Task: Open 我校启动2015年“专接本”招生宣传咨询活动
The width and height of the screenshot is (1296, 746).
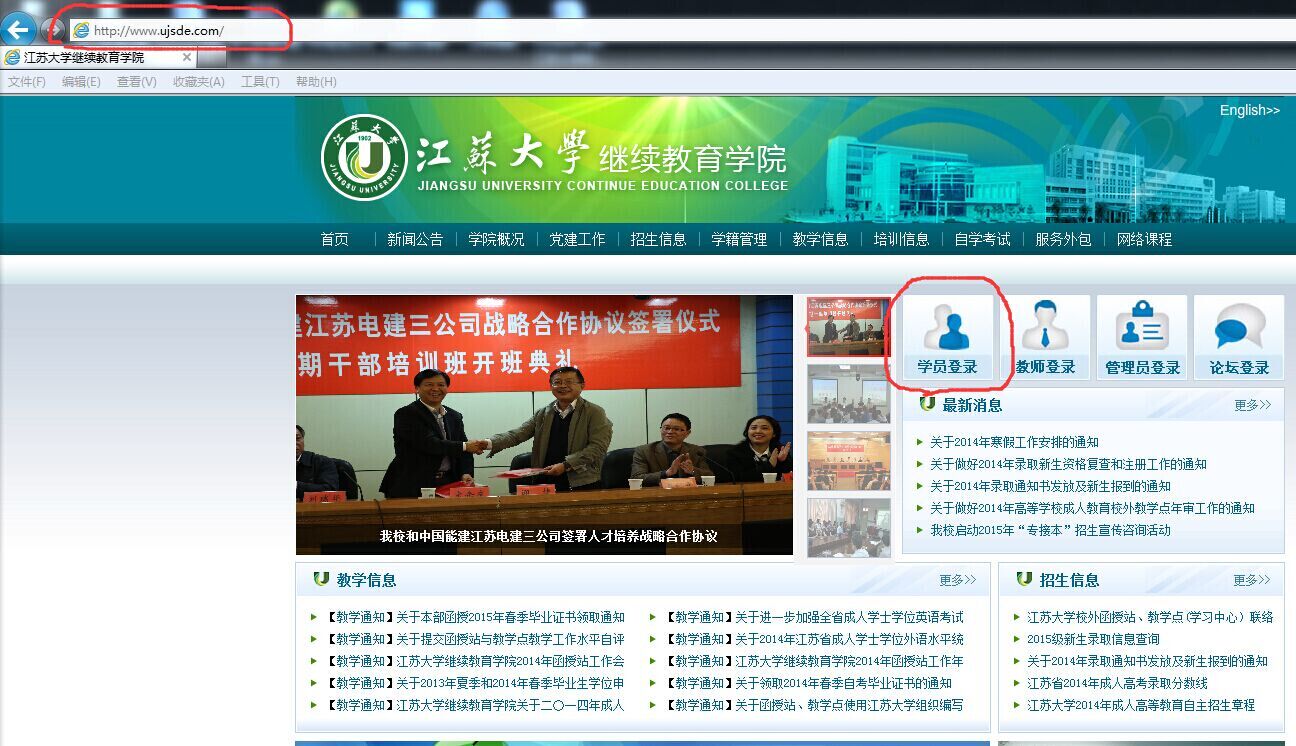Action: (1050, 530)
